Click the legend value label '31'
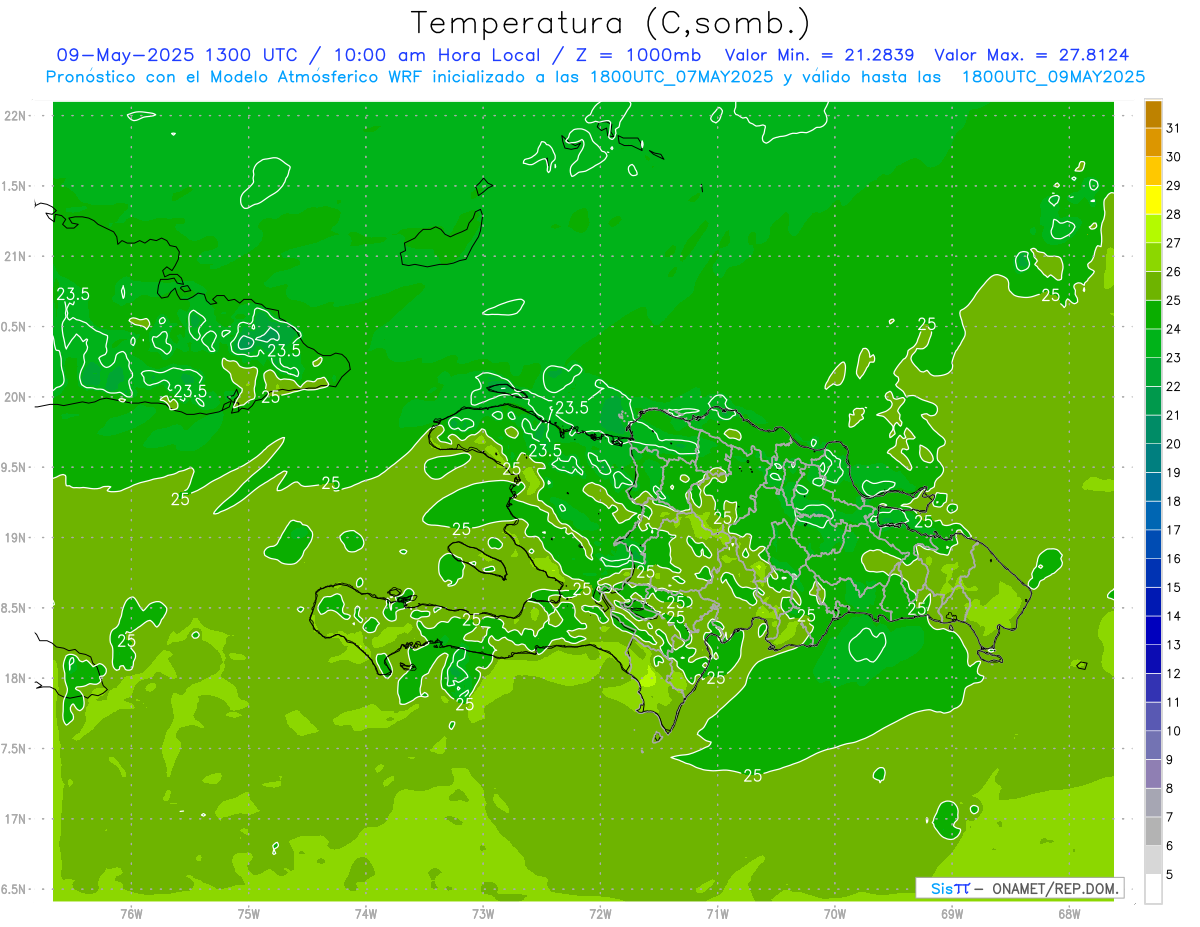 pos(1173,128)
